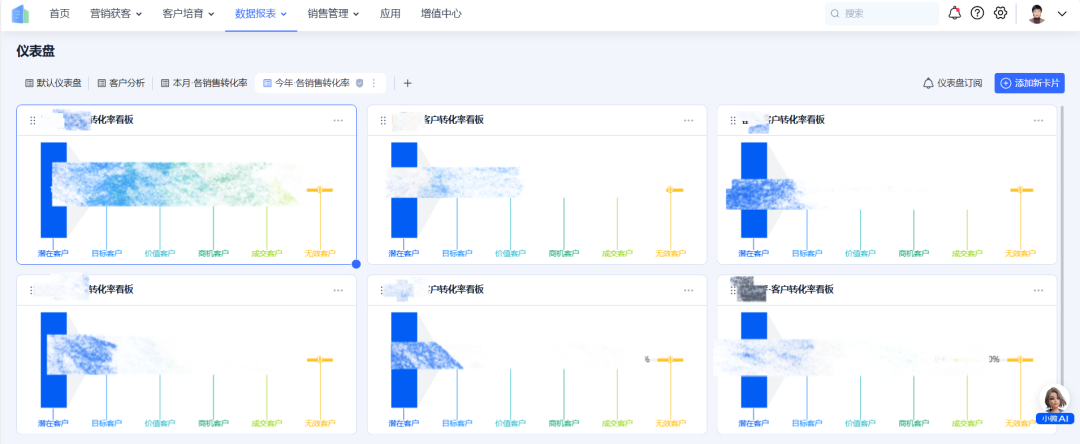Click the drag handle of the bottom-right card
Viewport: 1080px width, 444px height.
tap(733, 290)
